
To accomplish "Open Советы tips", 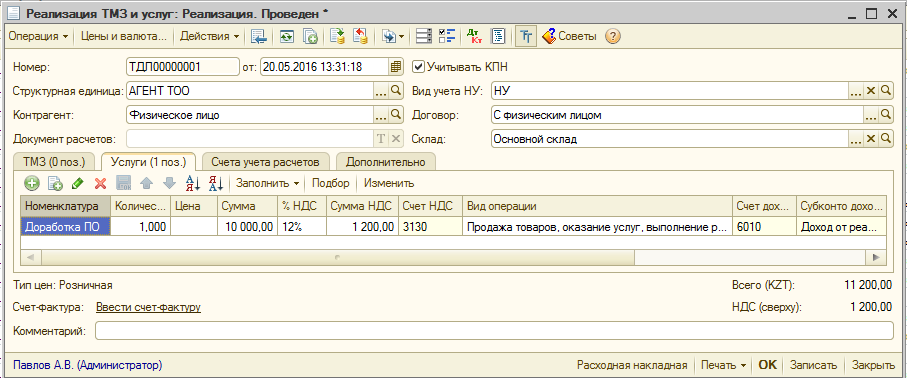I will (569, 36).
